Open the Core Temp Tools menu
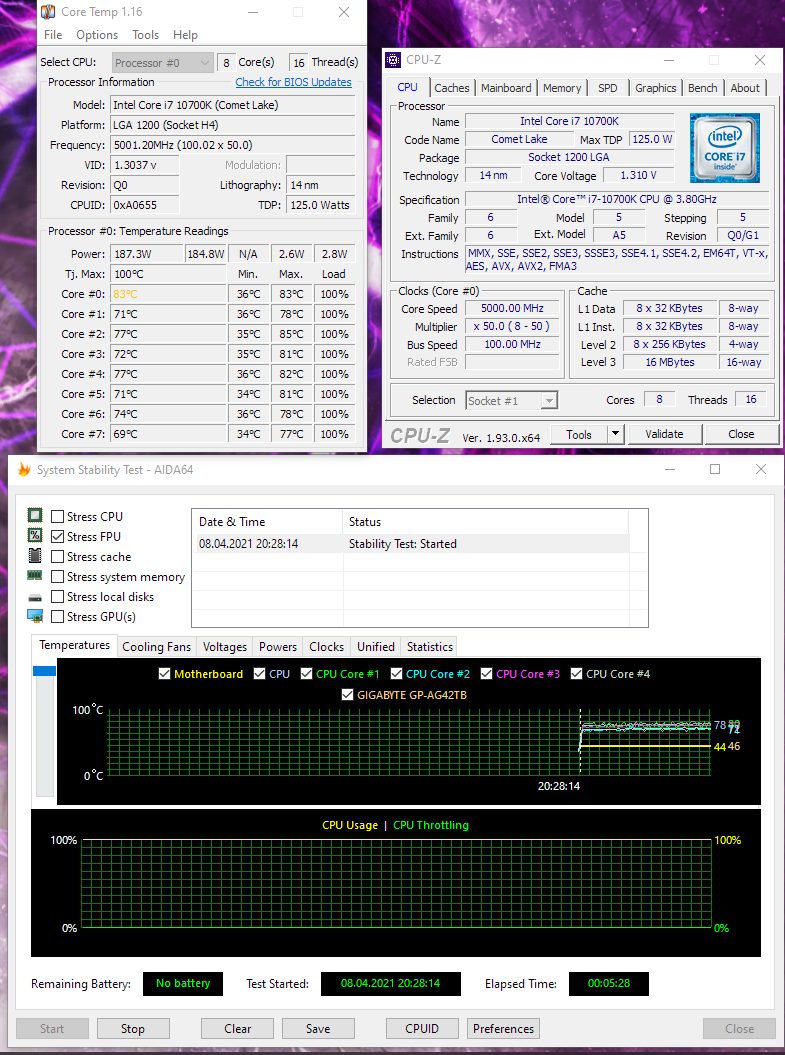 145,35
